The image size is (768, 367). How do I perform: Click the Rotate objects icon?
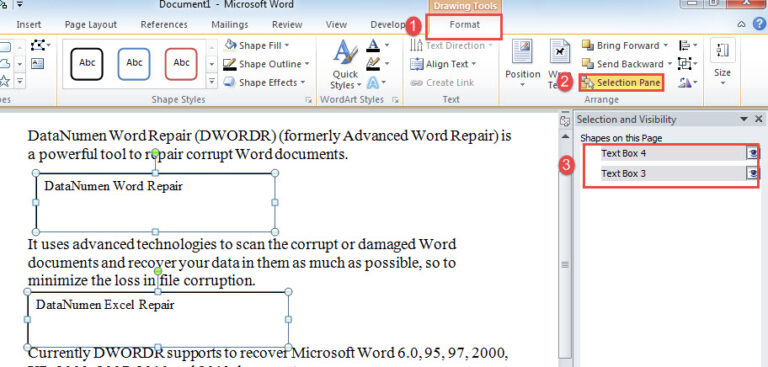(684, 83)
